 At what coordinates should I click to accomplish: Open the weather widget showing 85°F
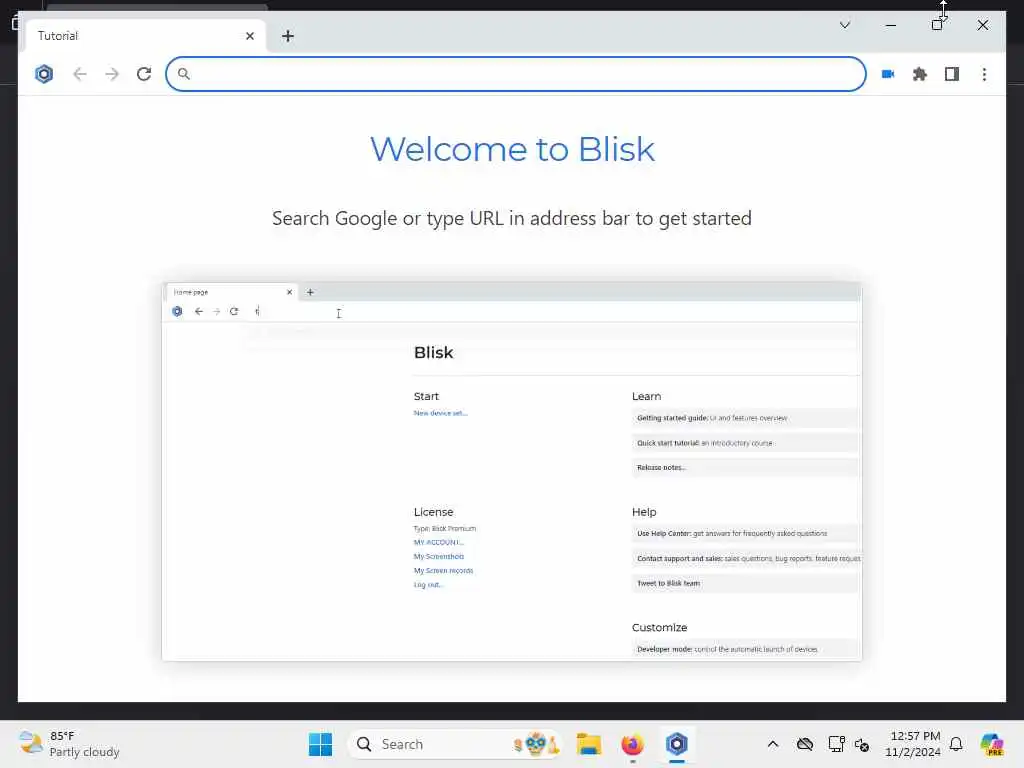click(69, 744)
